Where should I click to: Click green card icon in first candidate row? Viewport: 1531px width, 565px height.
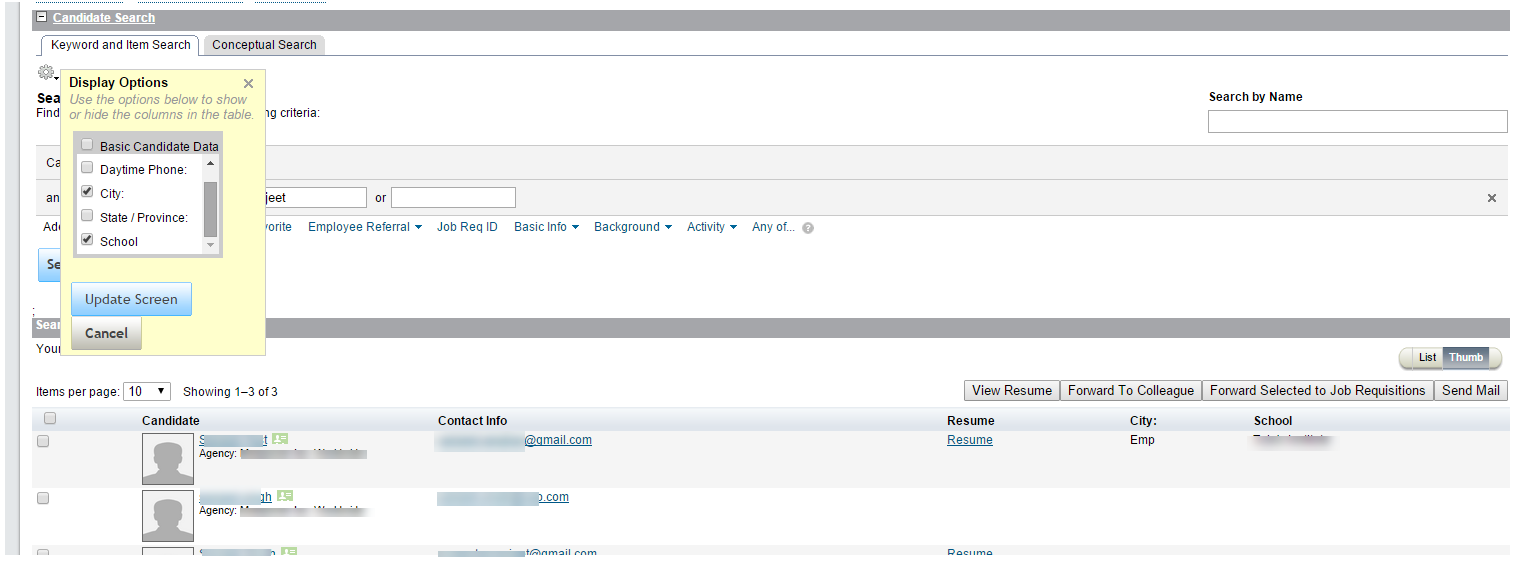pyautogui.click(x=280, y=439)
